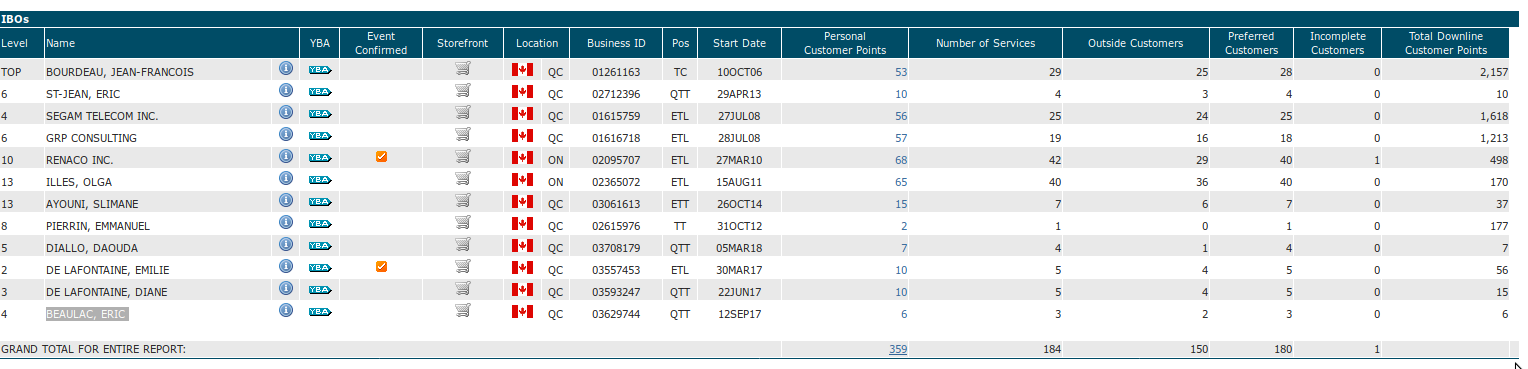
Task: Open info icon for ILLES, OLGA
Action: tap(285, 179)
